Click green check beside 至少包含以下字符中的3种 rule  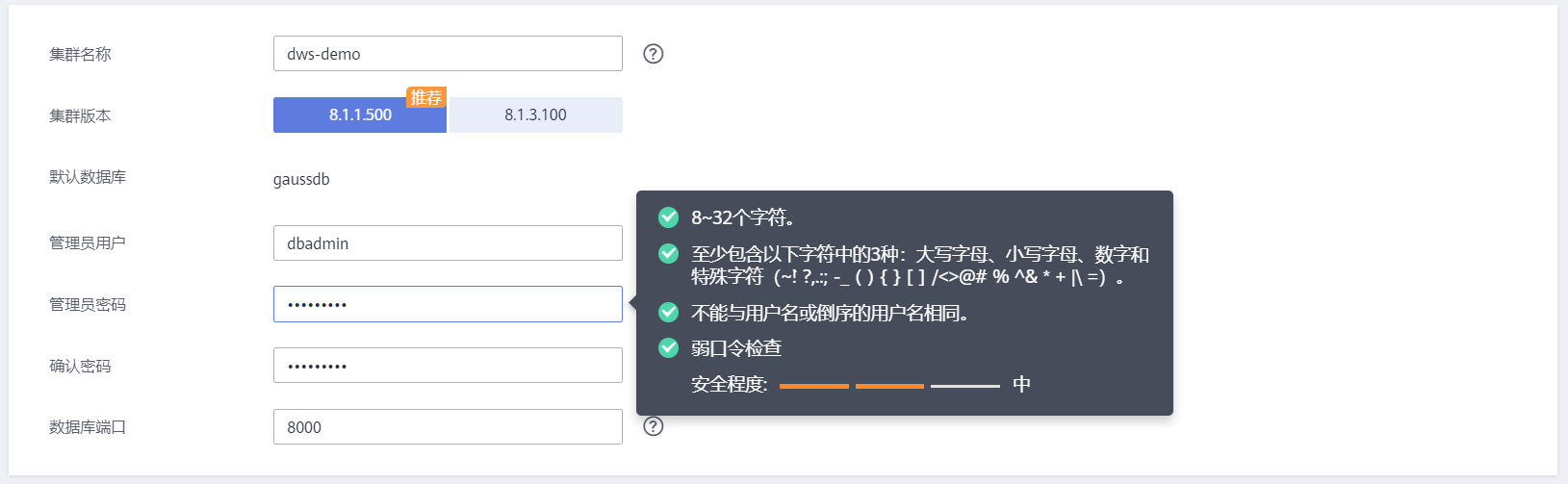pyautogui.click(x=668, y=254)
